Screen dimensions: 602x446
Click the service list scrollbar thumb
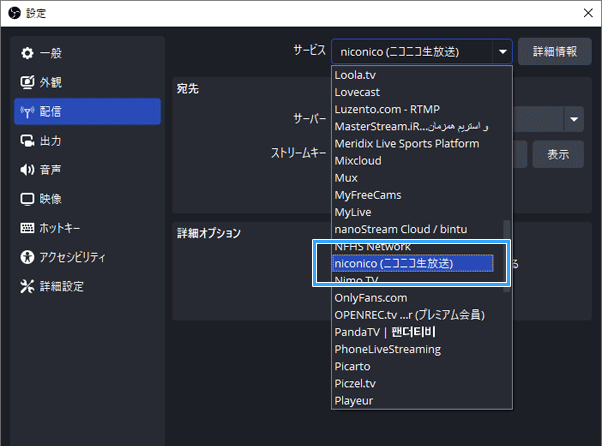pyautogui.click(x=506, y=256)
